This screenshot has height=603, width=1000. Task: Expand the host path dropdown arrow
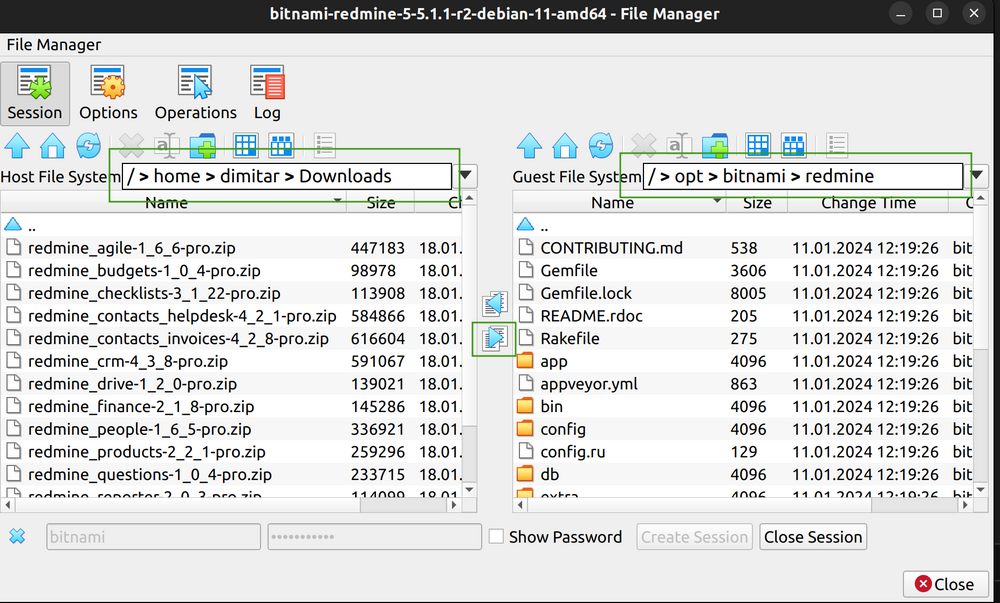[x=467, y=177]
